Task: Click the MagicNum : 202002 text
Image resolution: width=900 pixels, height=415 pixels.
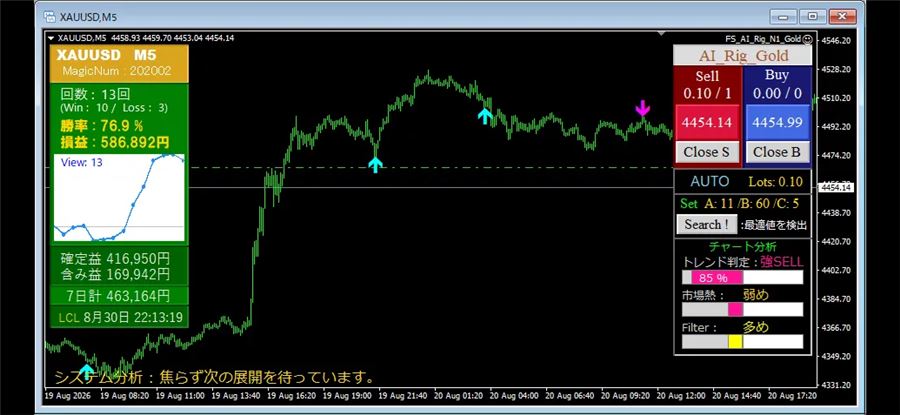Action: (117, 71)
